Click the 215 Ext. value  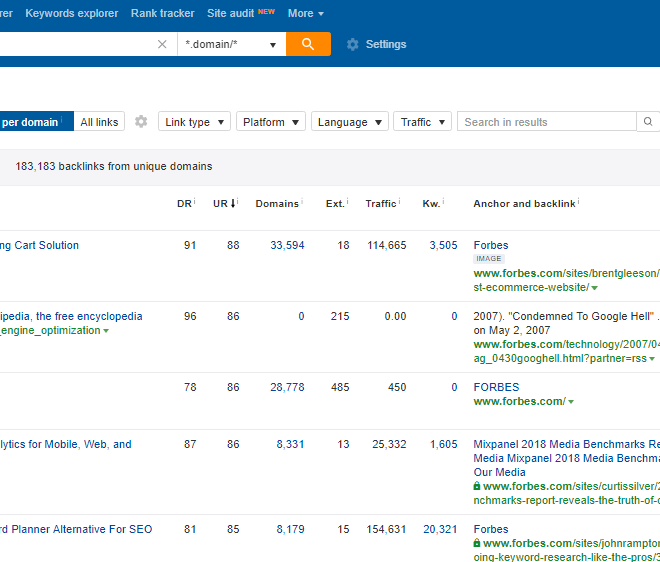pos(340,316)
